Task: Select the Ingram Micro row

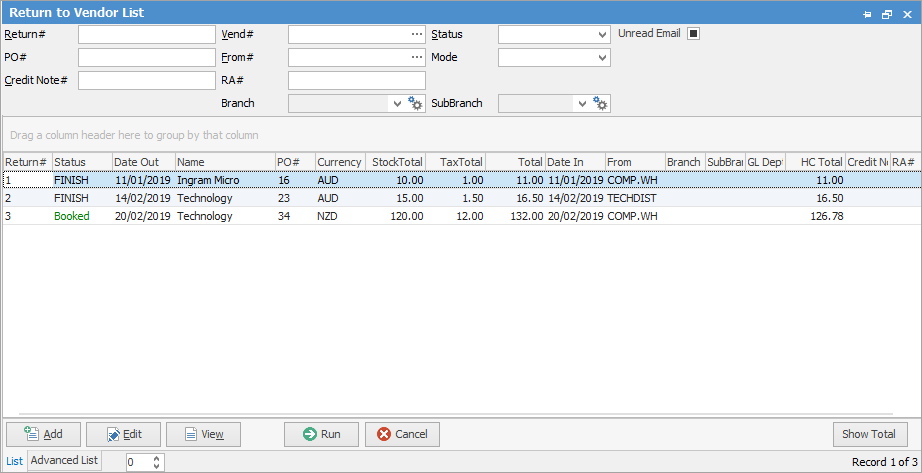Action: [462, 180]
